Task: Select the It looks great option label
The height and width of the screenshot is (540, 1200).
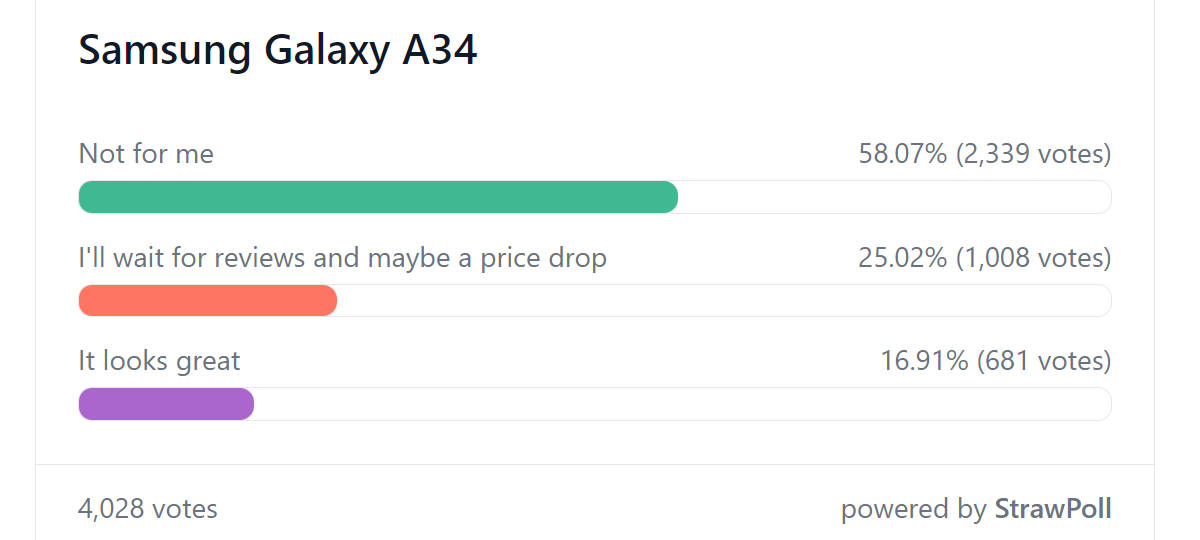Action: pyautogui.click(x=160, y=361)
